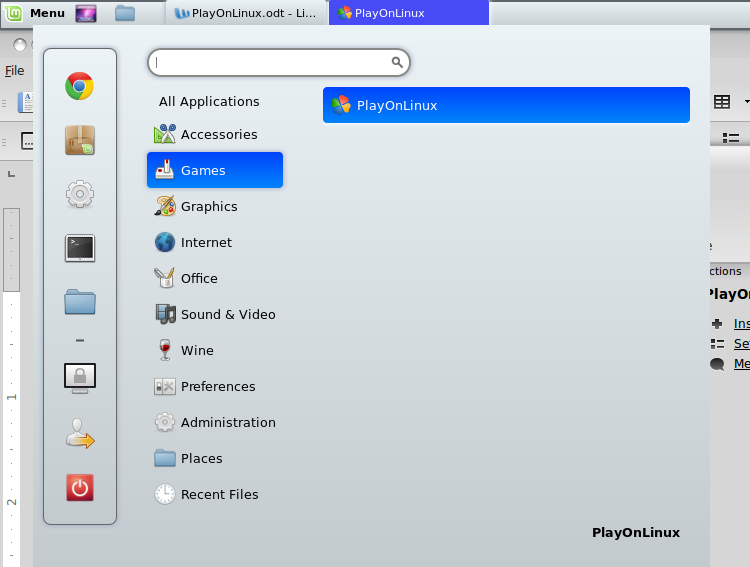
Task: Open Software Manager package icon
Action: click(x=80, y=140)
